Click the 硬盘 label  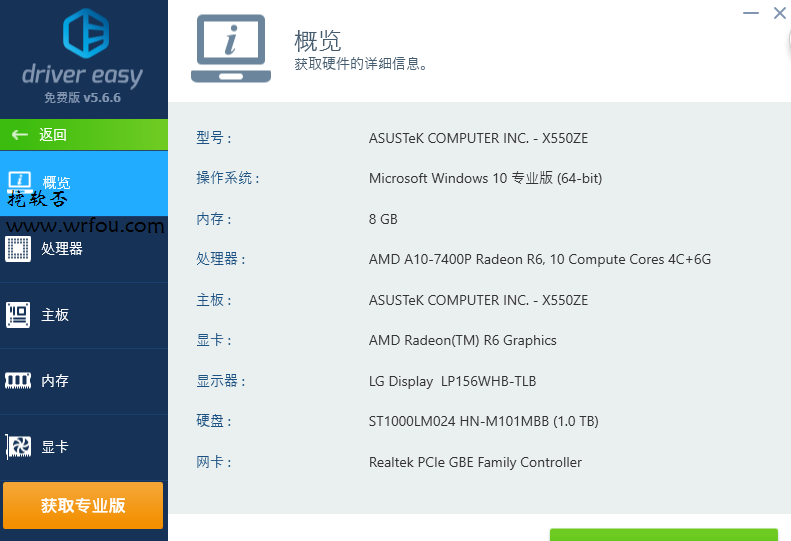[x=214, y=421]
